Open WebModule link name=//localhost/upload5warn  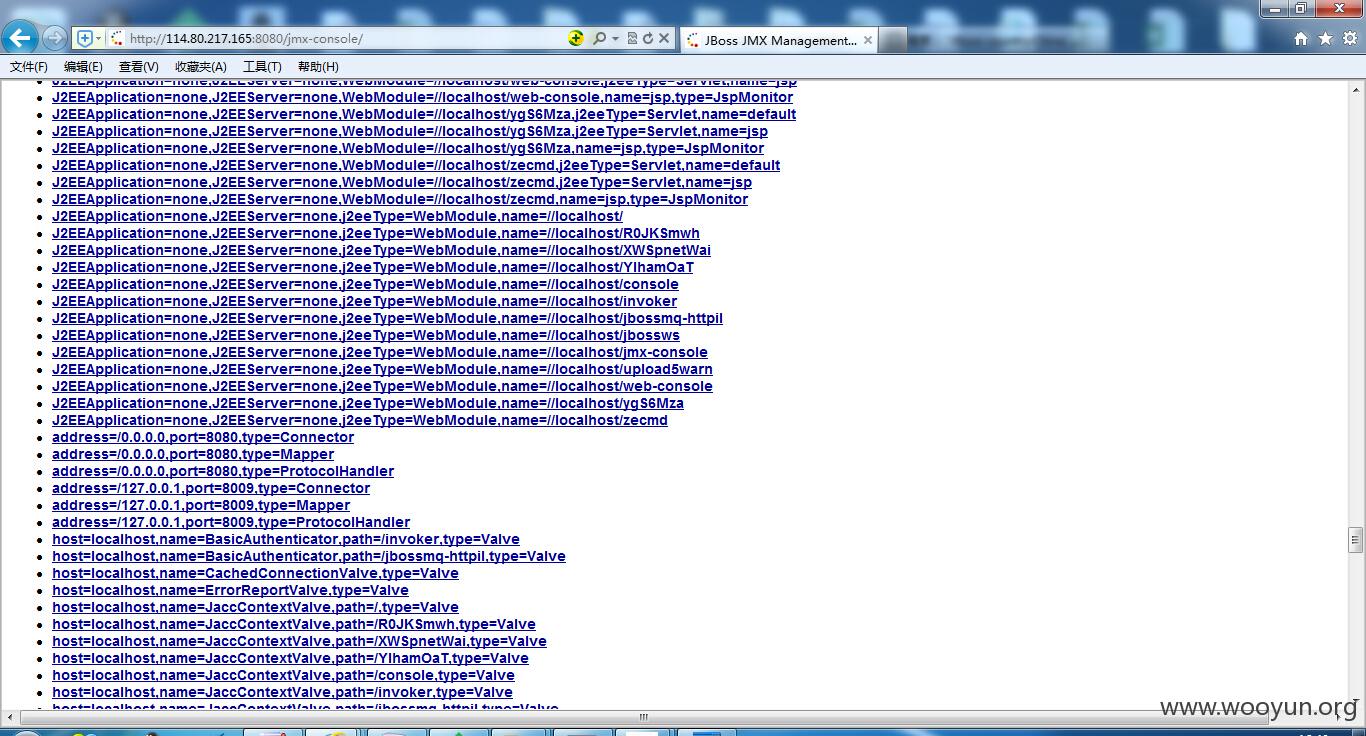click(382, 369)
